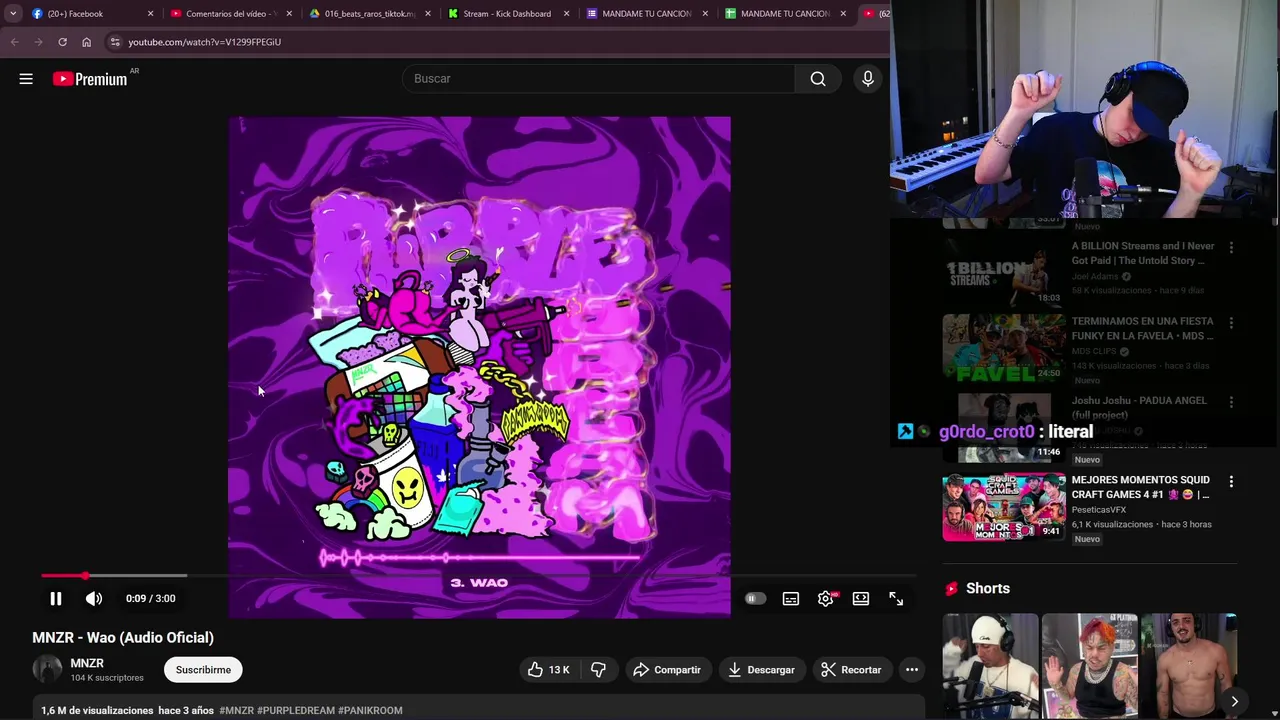
Task: Subscribe to MNZR with Suscribirme button
Action: click(x=203, y=670)
